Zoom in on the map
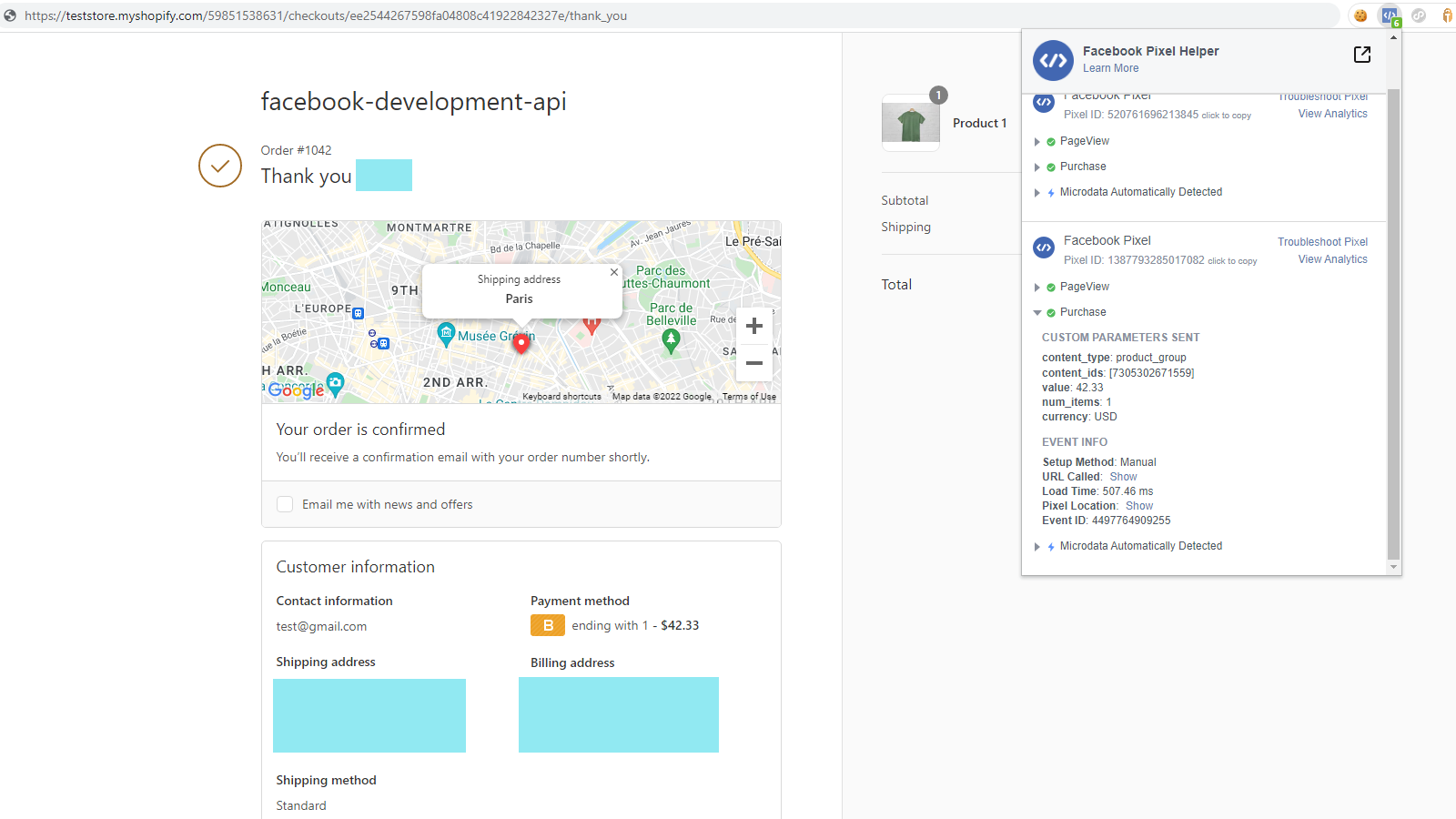The width and height of the screenshot is (1456, 819). (754, 326)
